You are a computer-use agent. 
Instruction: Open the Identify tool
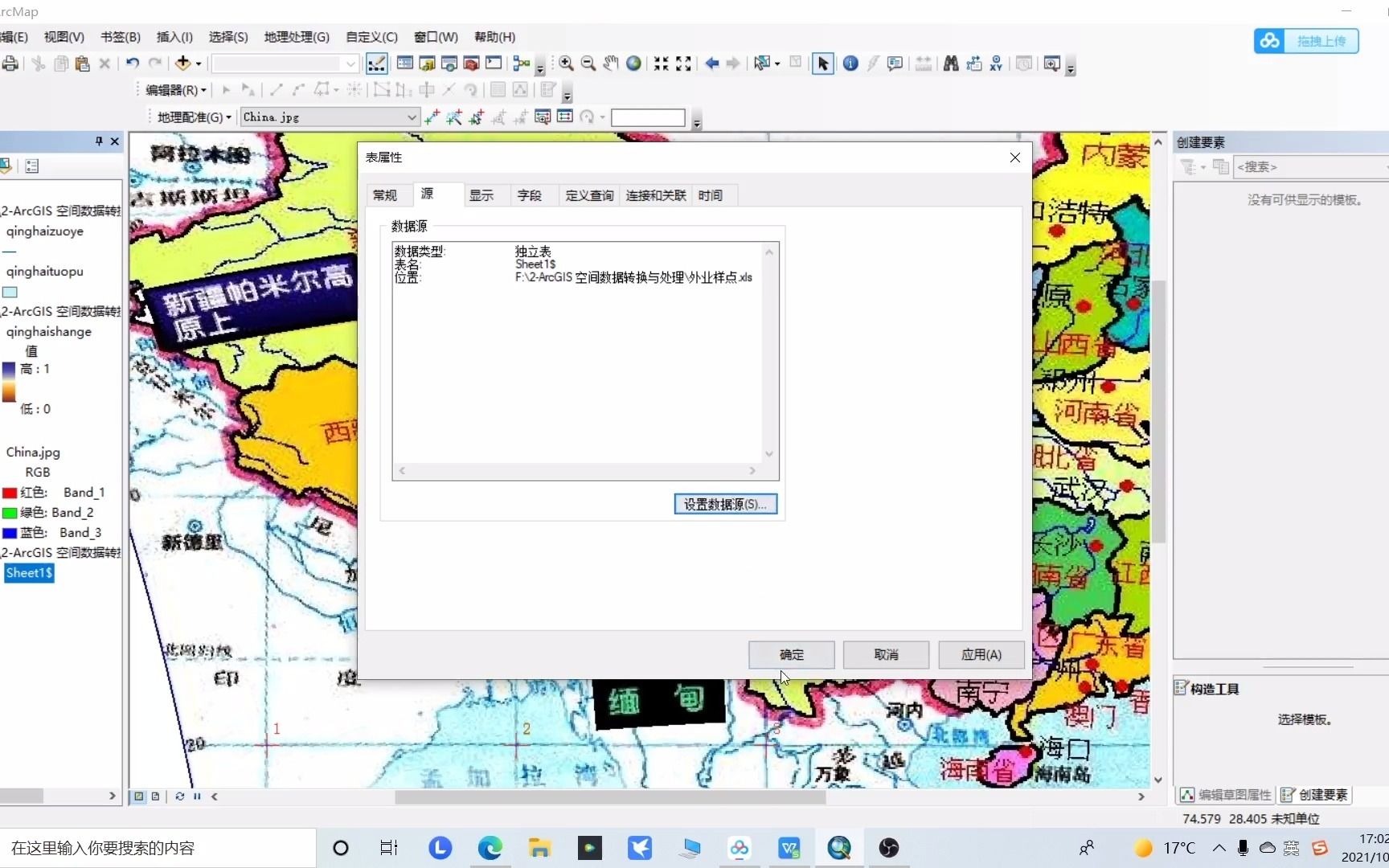pos(851,63)
